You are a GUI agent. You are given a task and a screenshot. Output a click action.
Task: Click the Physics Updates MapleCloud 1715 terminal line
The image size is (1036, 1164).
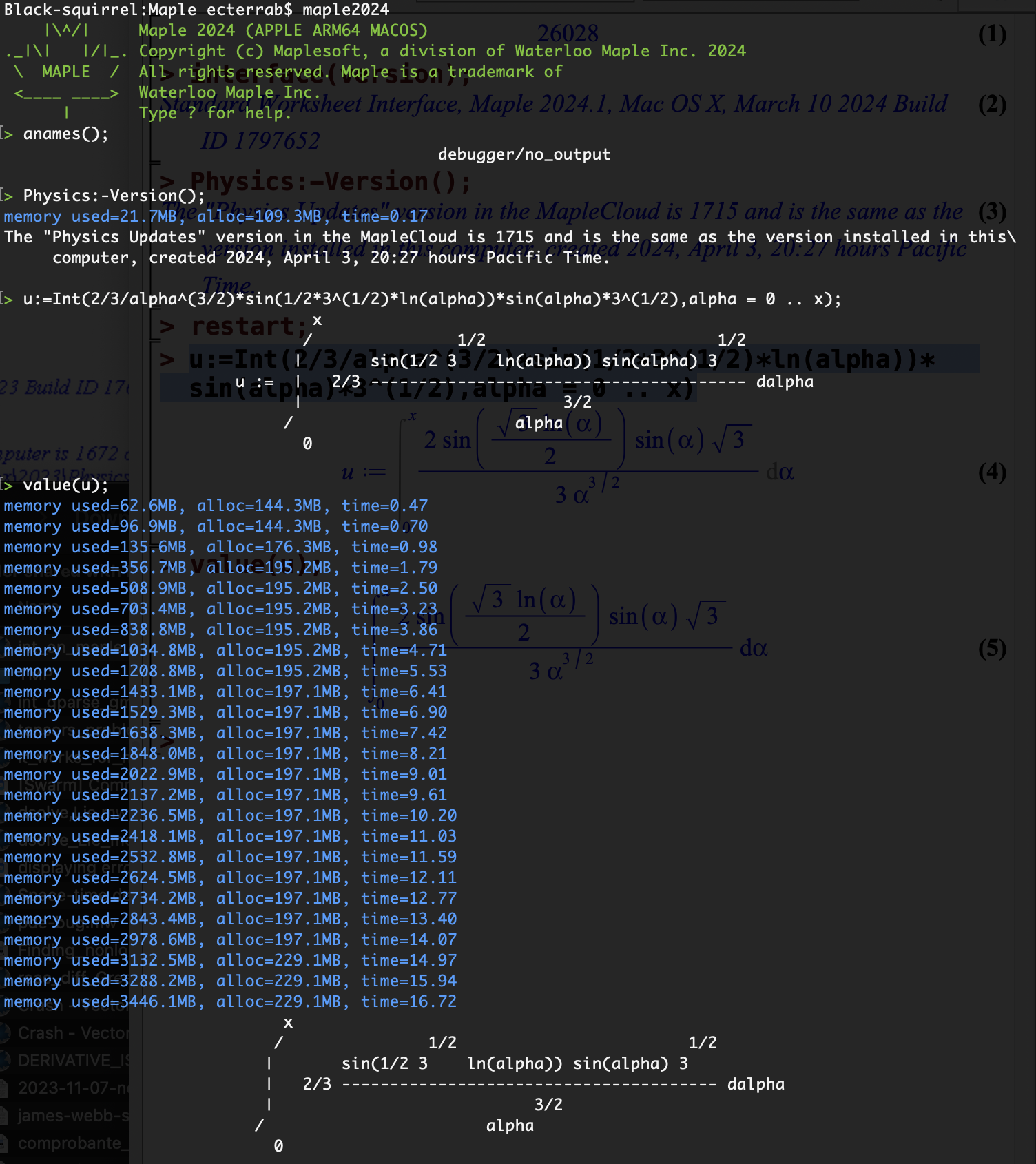[x=510, y=237]
